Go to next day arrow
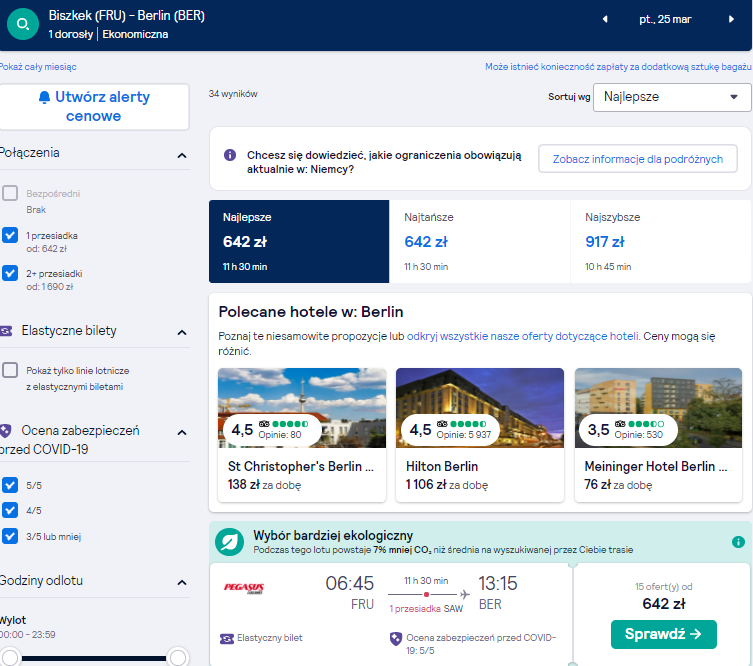The width and height of the screenshot is (753, 666). (x=731, y=19)
